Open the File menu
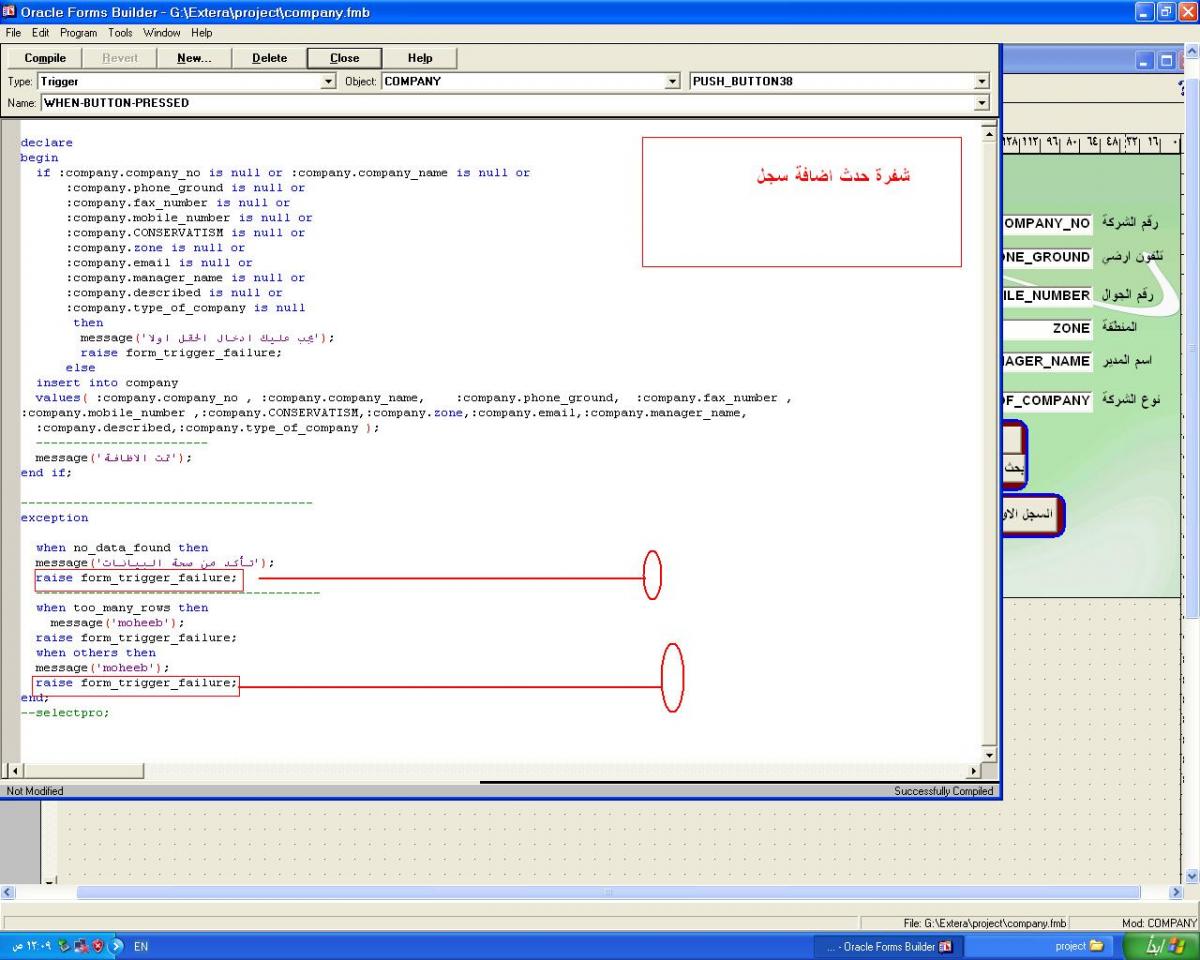Screen dimensions: 1200x960 tap(14, 33)
